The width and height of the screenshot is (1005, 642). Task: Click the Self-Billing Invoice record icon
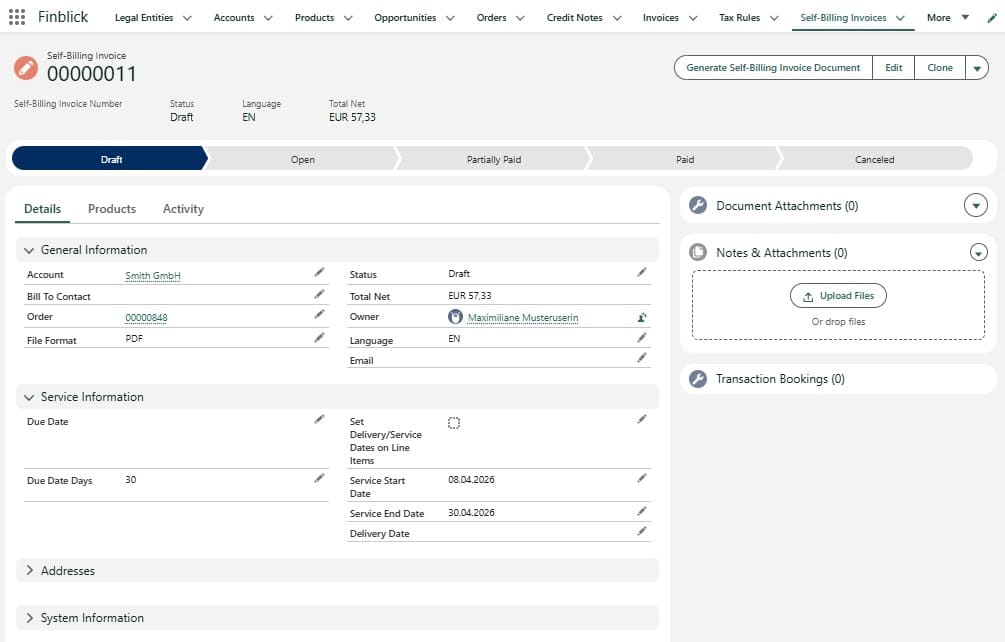click(x=26, y=68)
